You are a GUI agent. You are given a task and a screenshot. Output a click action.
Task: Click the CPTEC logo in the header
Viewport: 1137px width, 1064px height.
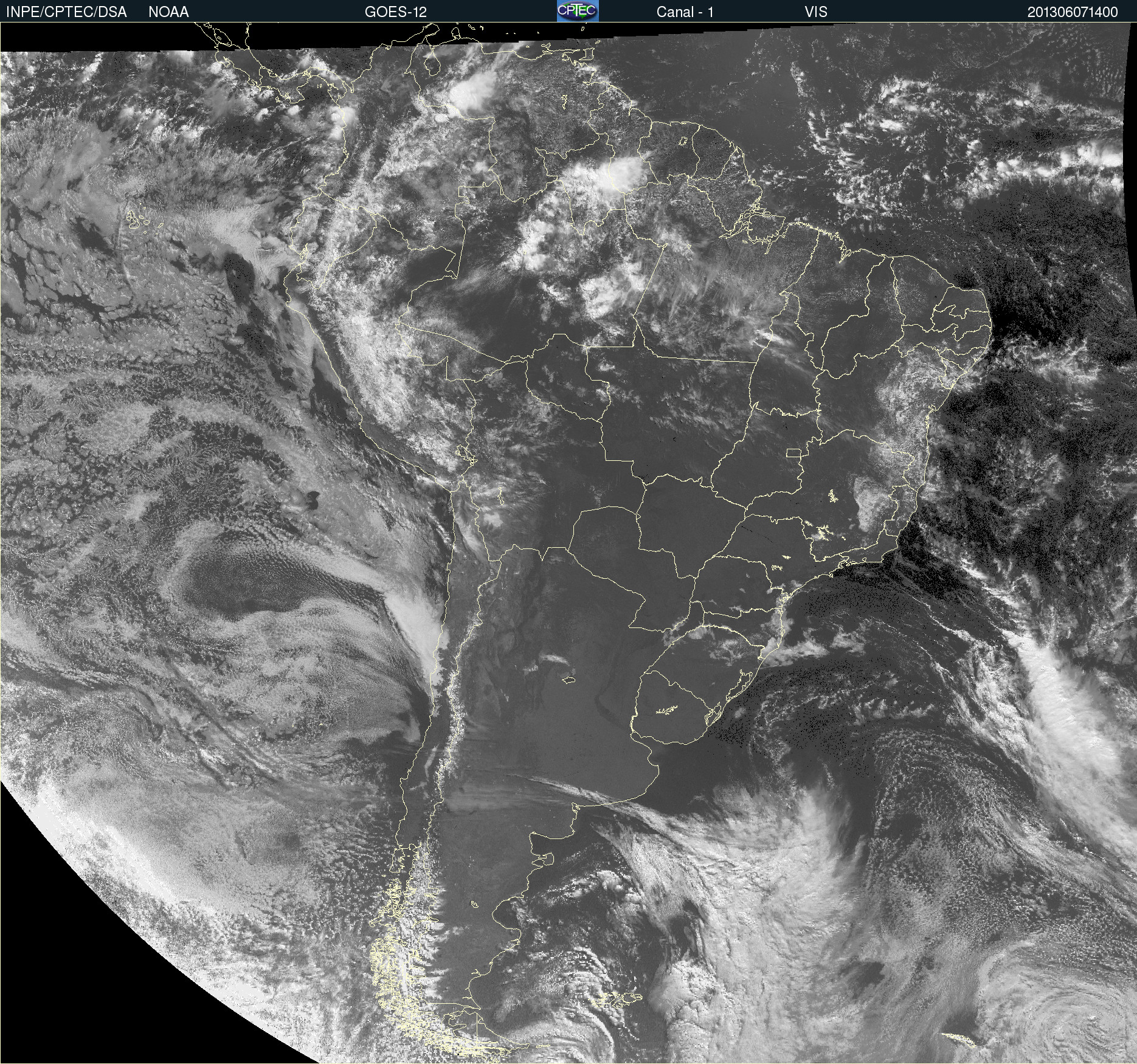[578, 11]
